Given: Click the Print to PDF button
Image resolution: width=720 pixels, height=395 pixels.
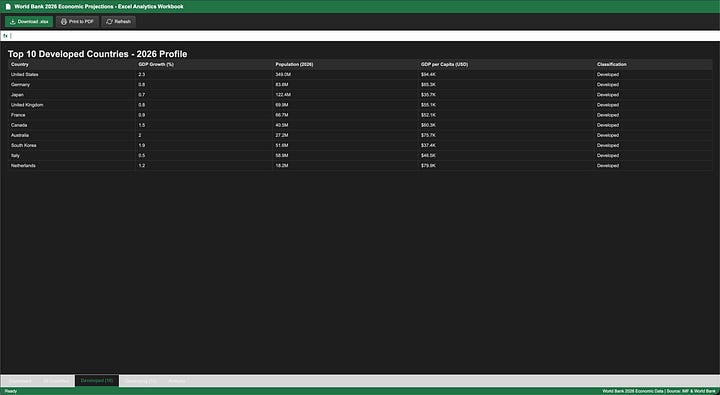Looking at the screenshot, I should tap(77, 22).
